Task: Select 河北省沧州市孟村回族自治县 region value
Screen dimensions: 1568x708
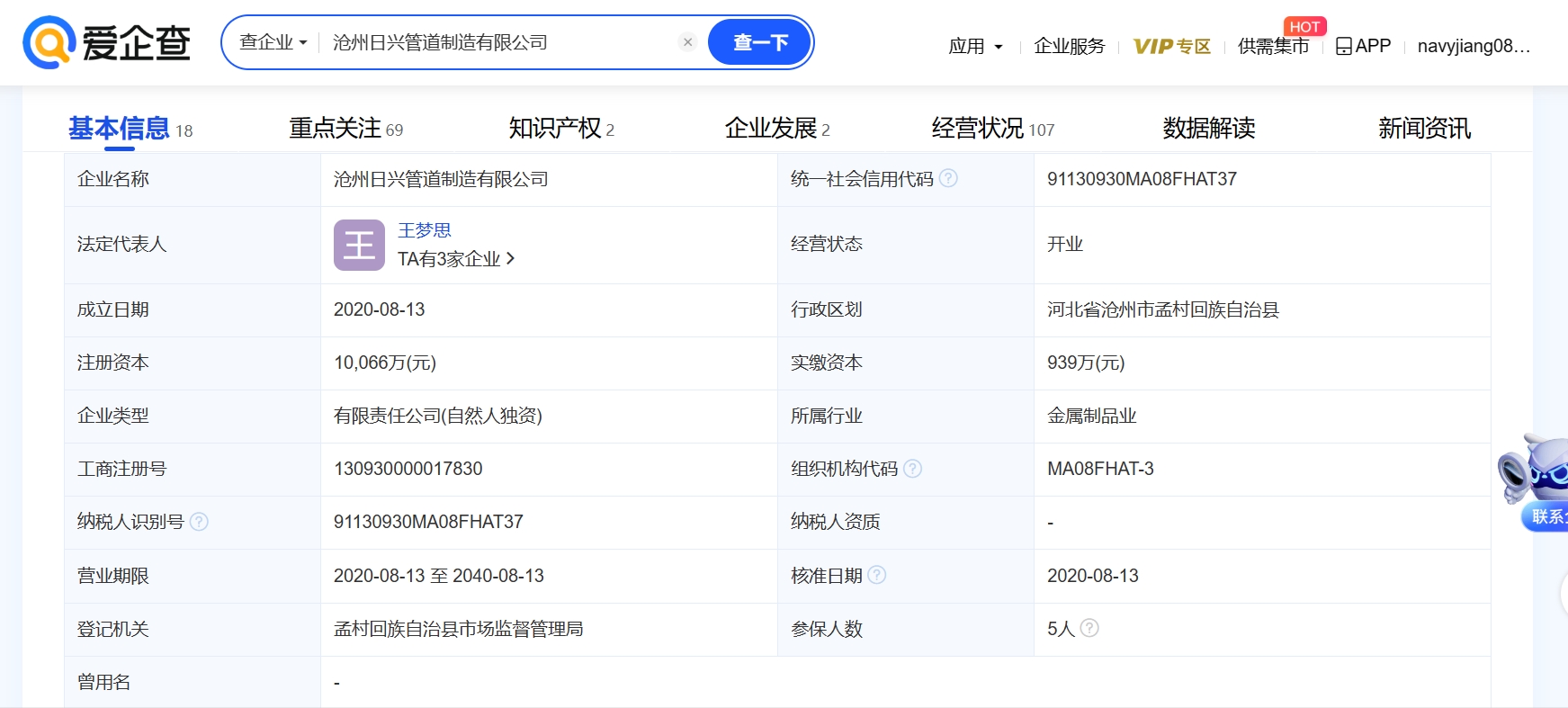Action: click(1163, 309)
